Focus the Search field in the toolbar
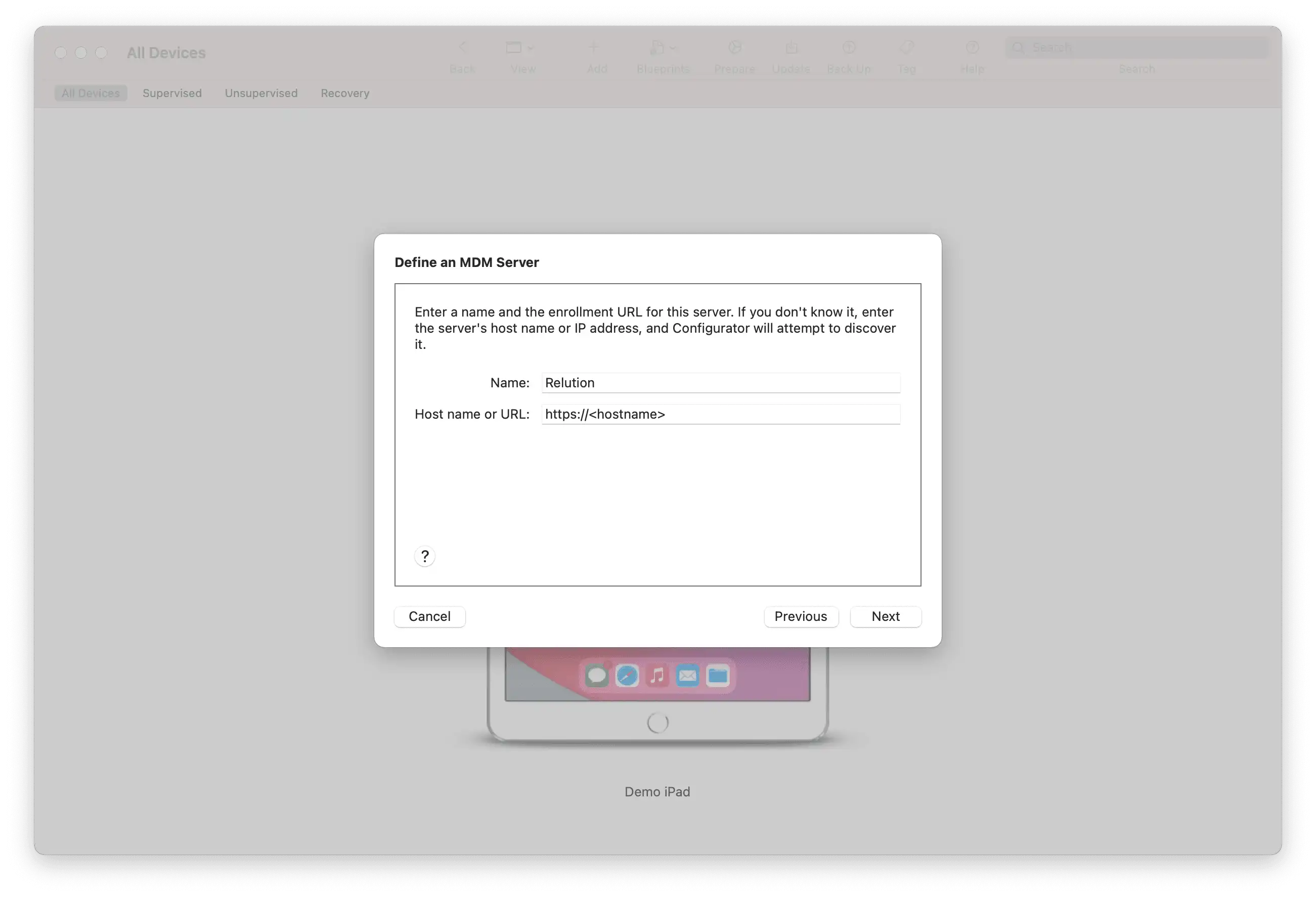 pos(1136,48)
